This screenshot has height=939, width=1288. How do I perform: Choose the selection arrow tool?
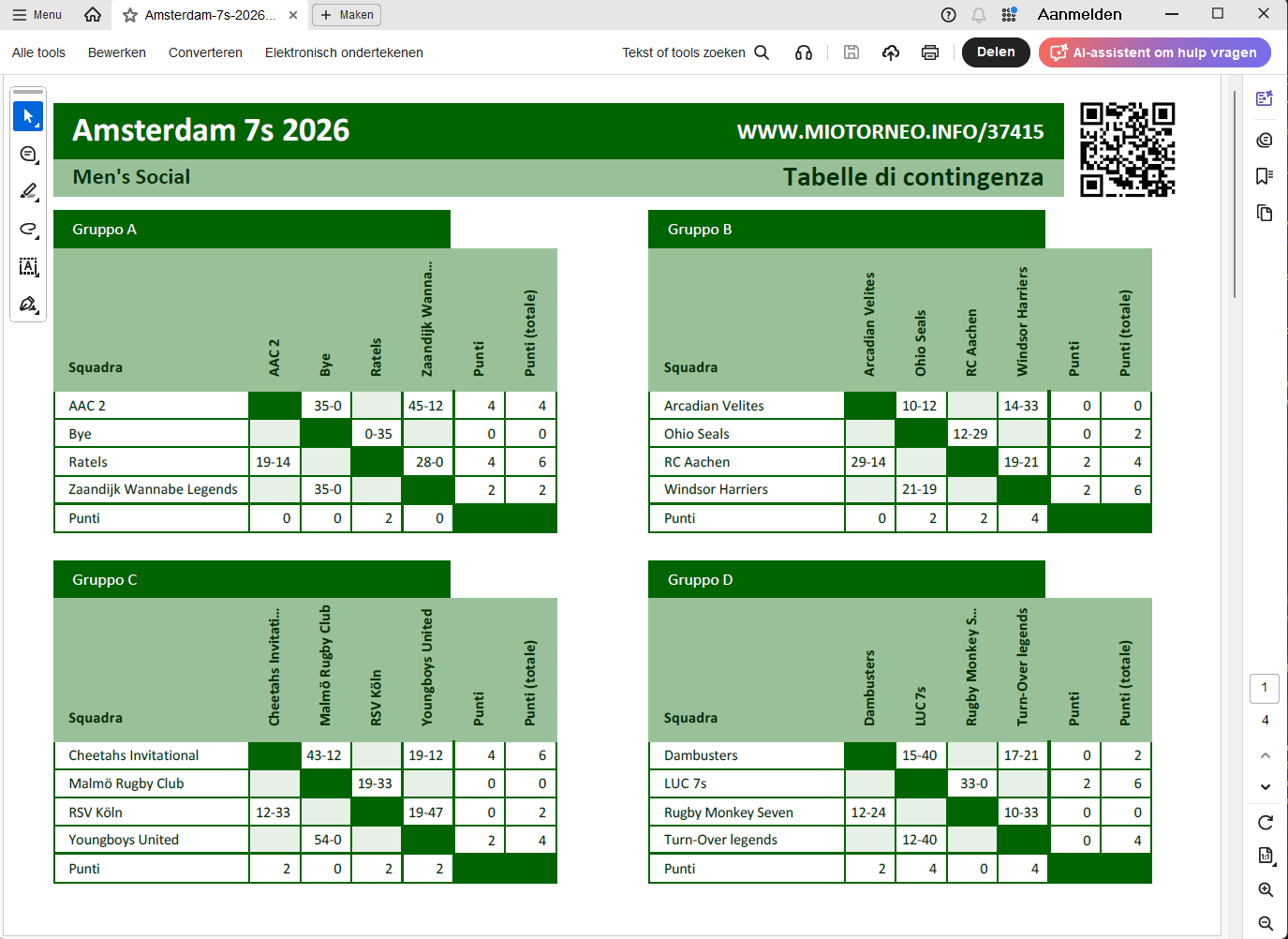tap(28, 116)
